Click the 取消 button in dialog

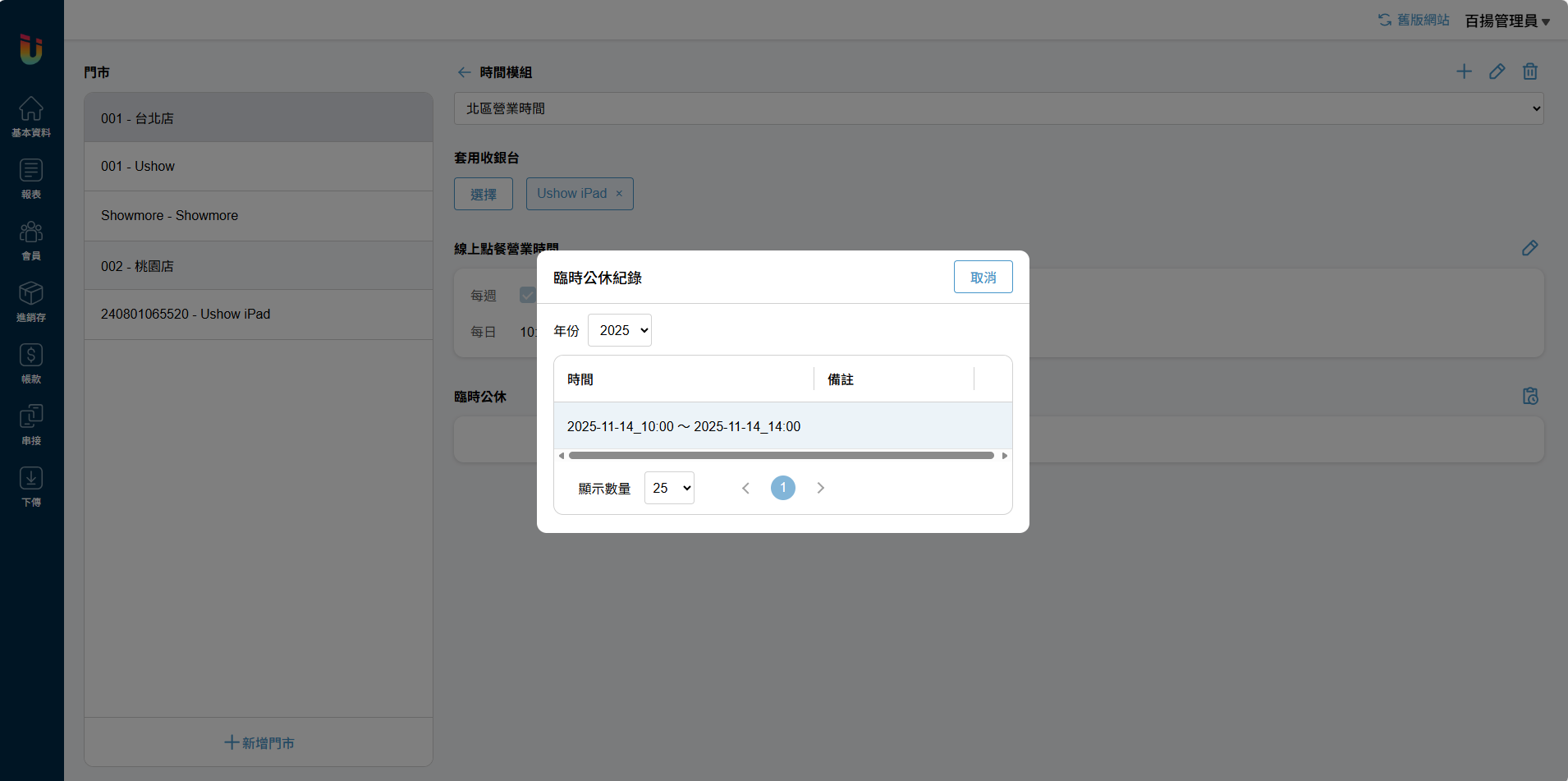pos(983,278)
